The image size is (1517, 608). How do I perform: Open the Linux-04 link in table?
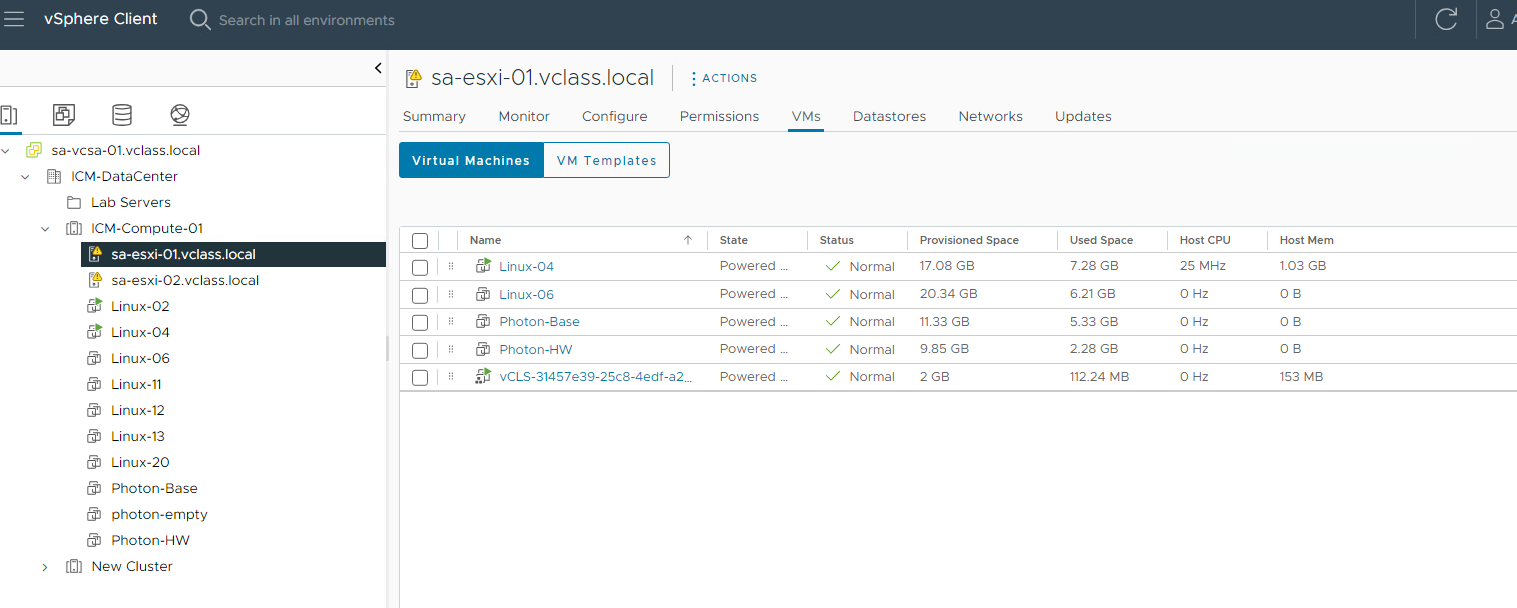click(x=526, y=266)
